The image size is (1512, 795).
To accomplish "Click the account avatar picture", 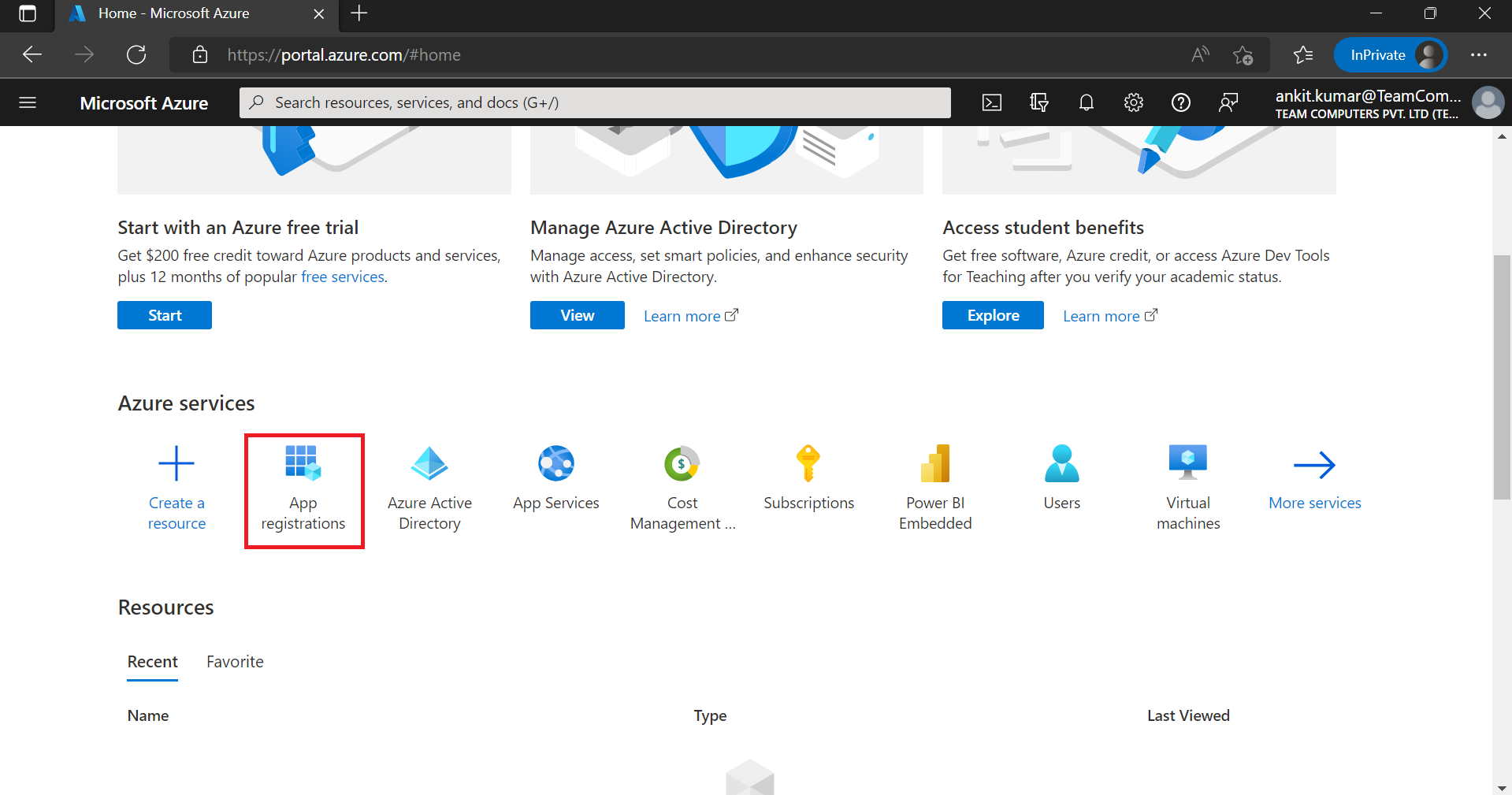I will (1488, 102).
